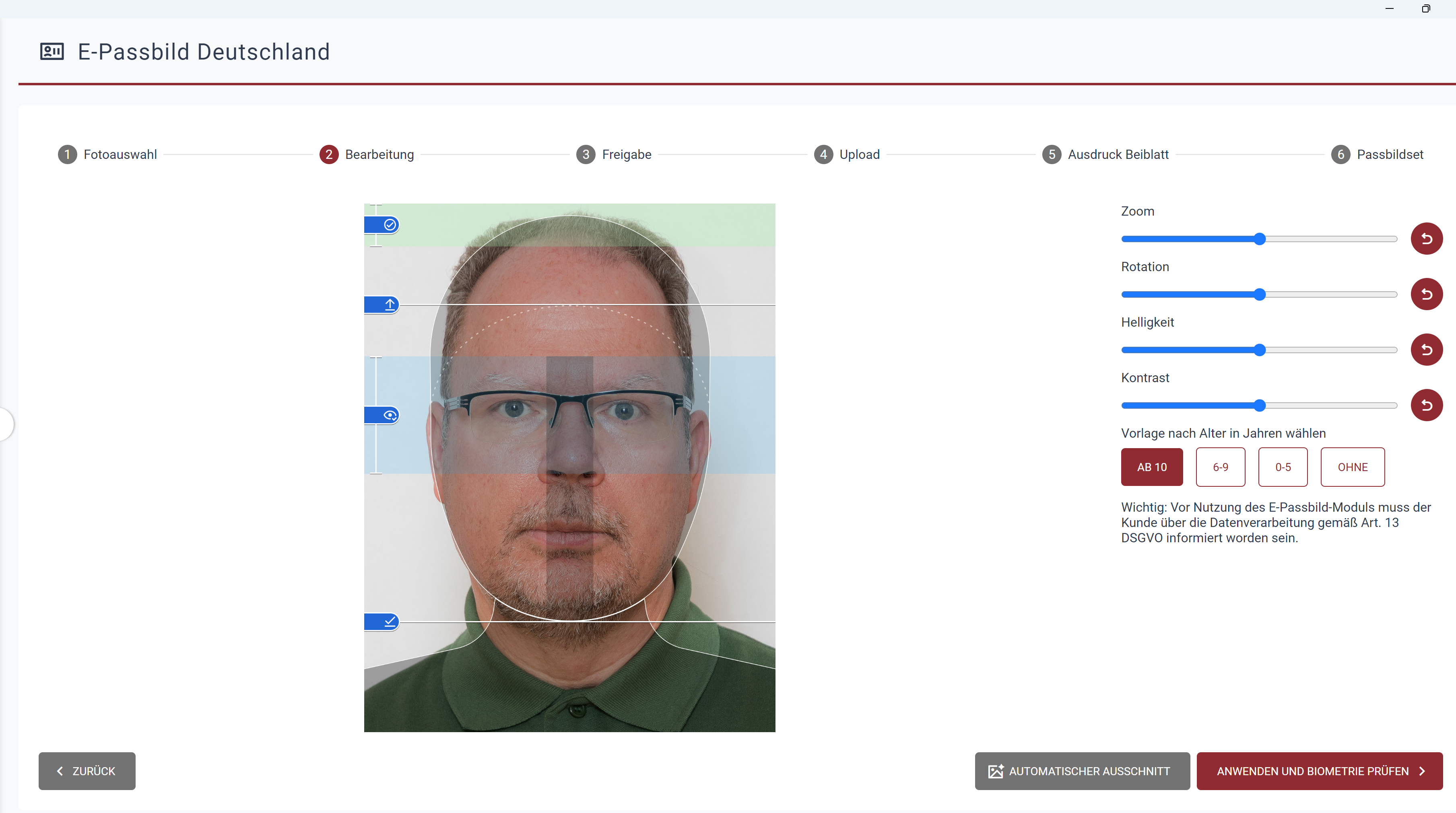Minimize the application window

tap(1390, 8)
